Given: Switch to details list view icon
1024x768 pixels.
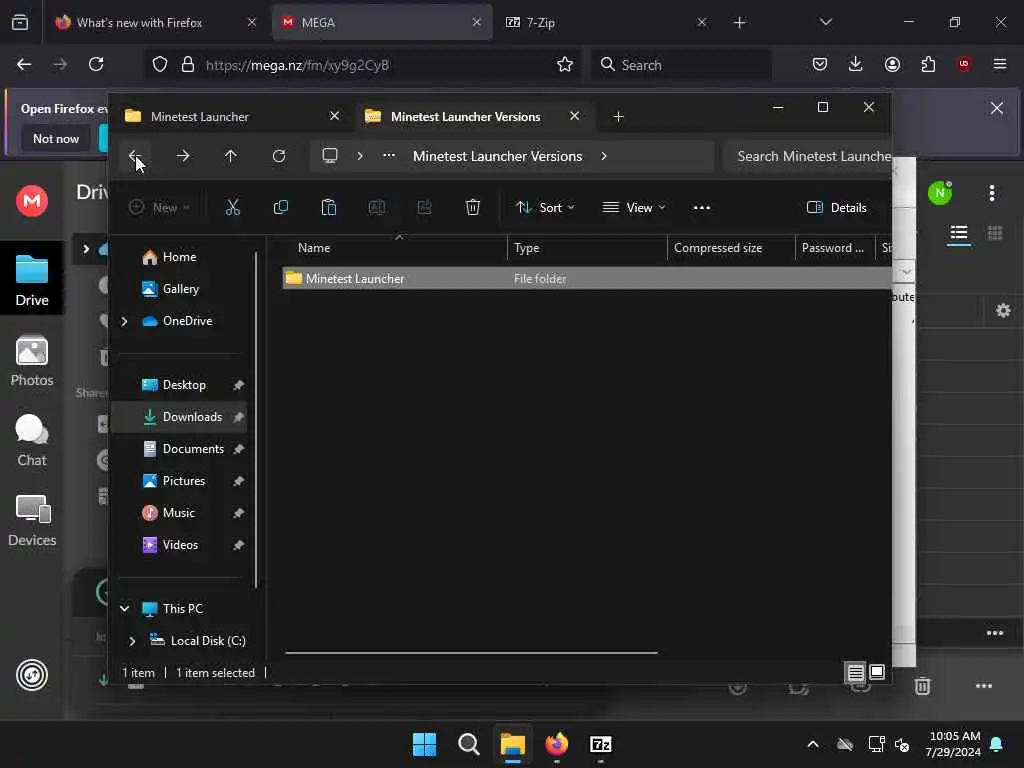Looking at the screenshot, I should [x=856, y=672].
